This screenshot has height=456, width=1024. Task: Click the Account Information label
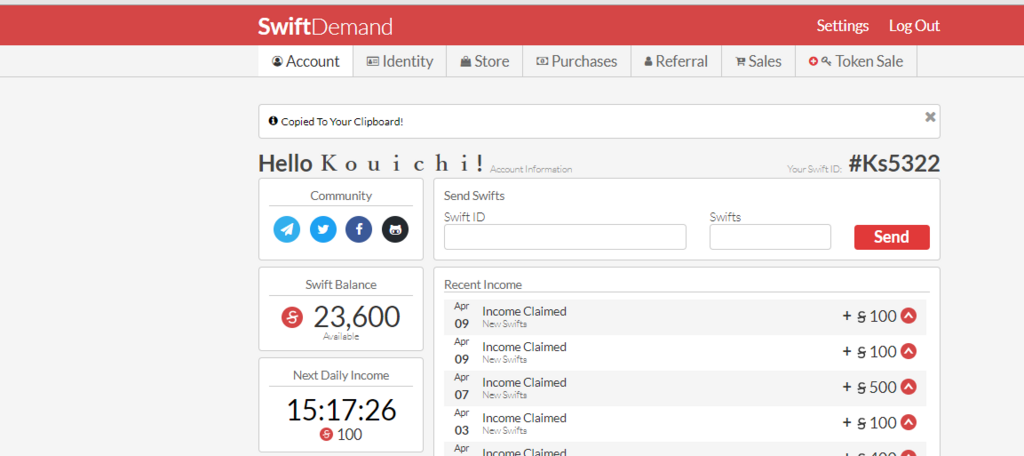pos(531,169)
